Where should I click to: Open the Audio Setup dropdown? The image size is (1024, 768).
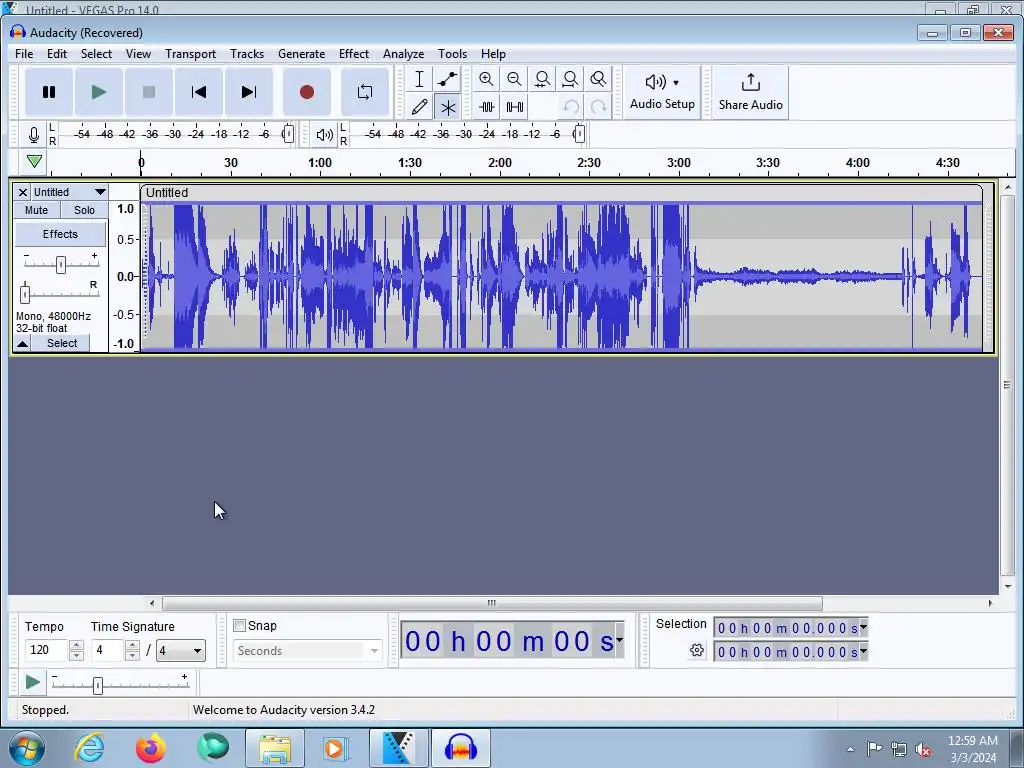point(662,92)
